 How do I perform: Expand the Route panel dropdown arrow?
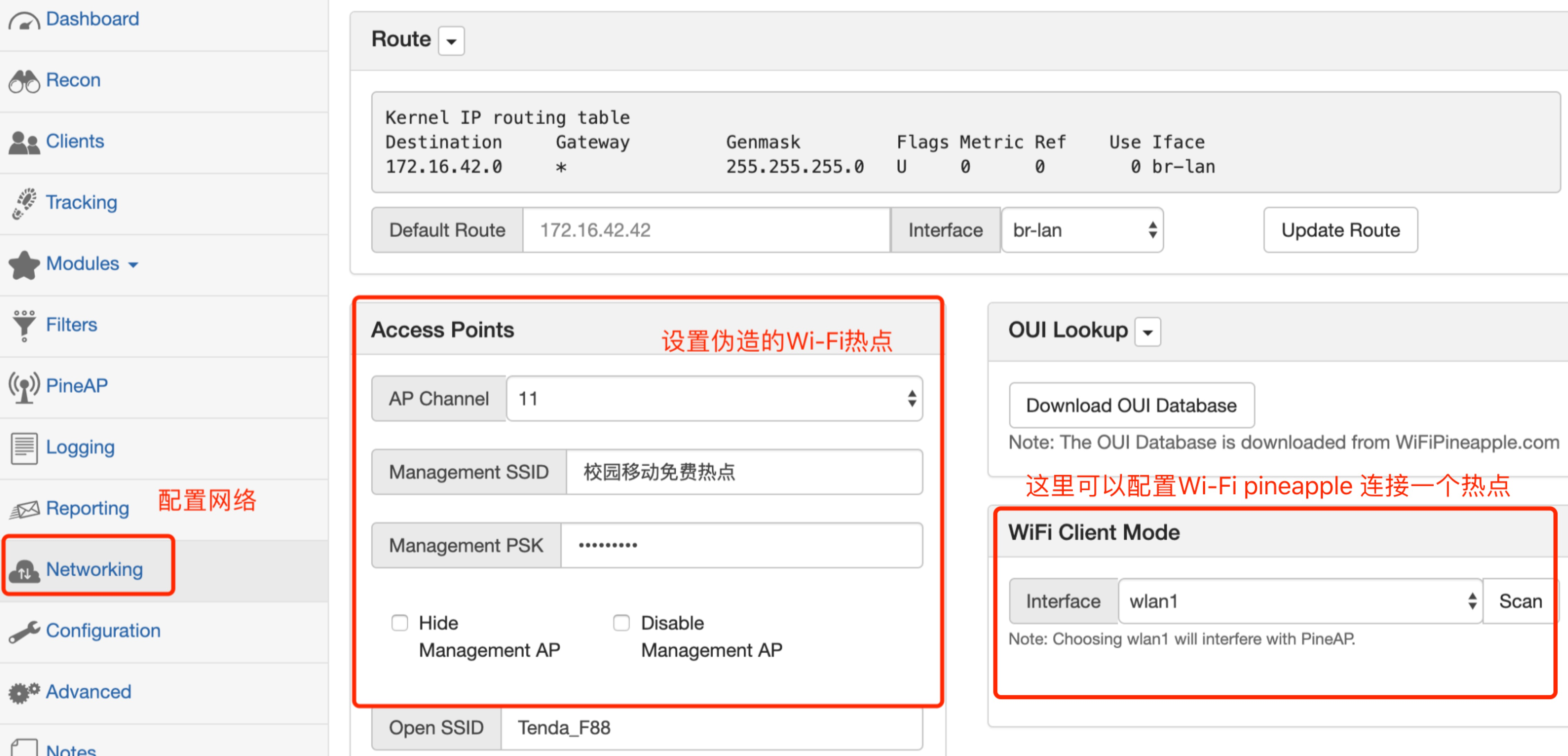451,41
